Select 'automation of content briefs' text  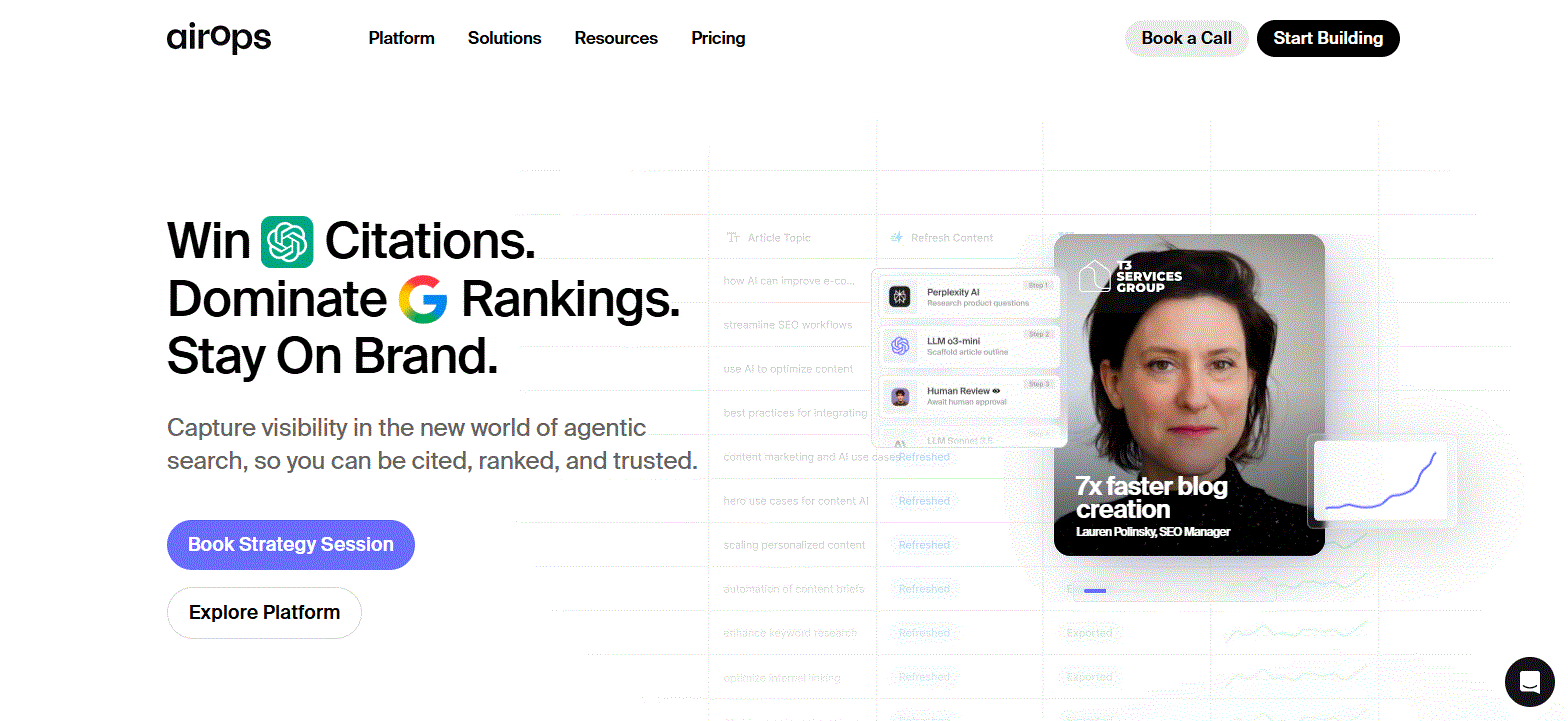pos(794,589)
